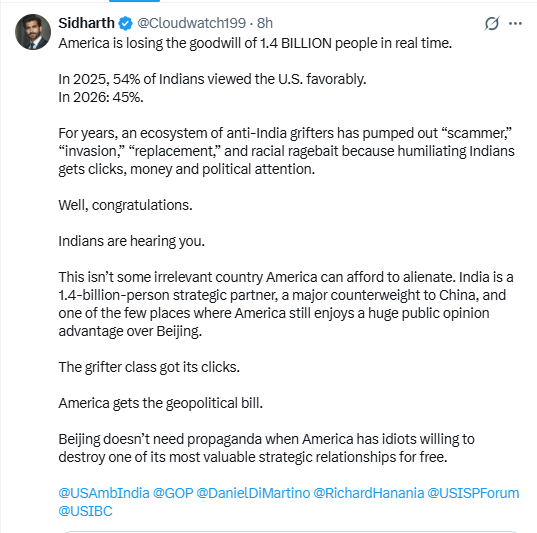Select the active blue-underlined tab at top
537x533 pixels.
(x=134, y=1)
